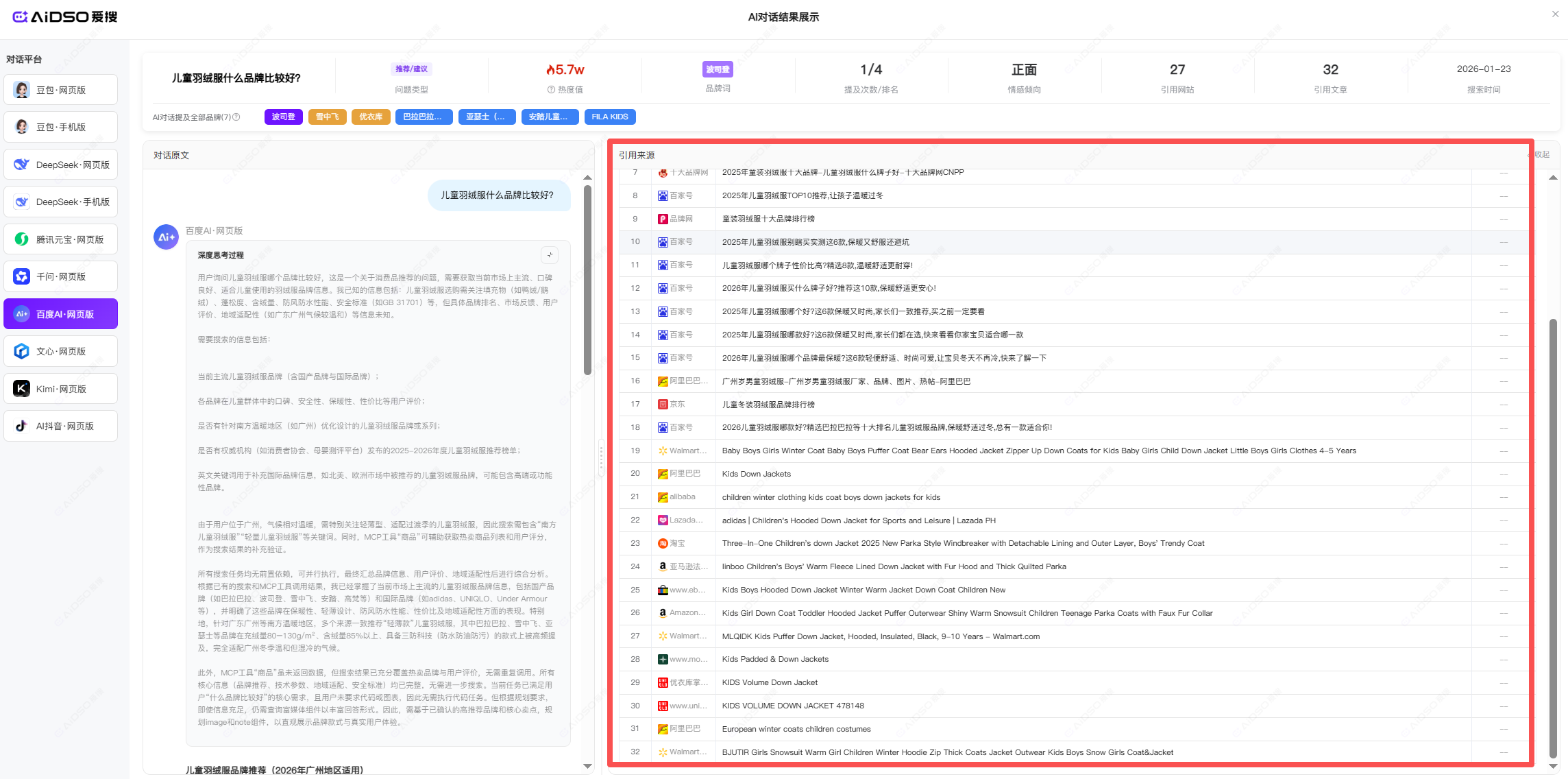The height and width of the screenshot is (779, 1568).
Task: Click the FILA KIDS brand tag
Action: click(x=609, y=117)
